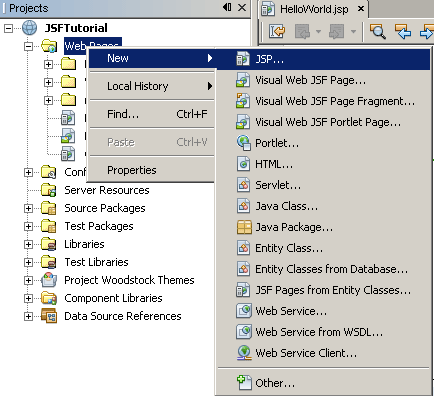Select the Server Resources node
This screenshot has width=434, height=396.
coord(107,190)
